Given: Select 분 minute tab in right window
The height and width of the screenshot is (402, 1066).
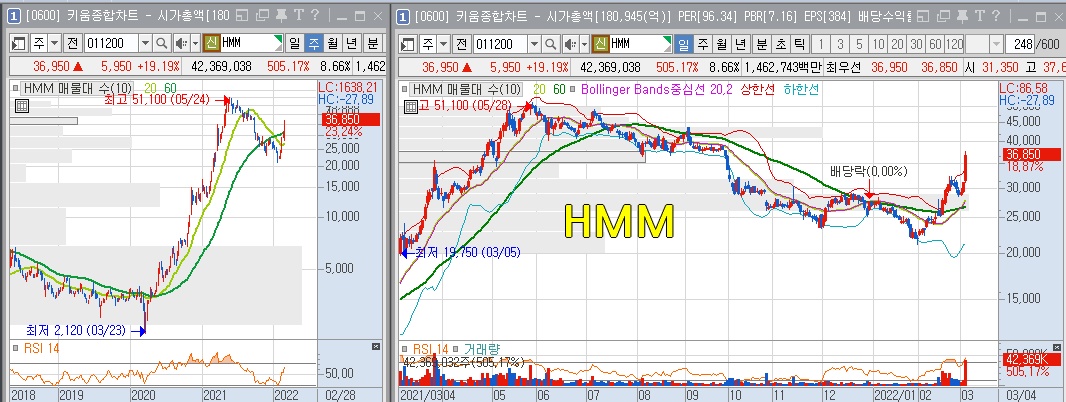Looking at the screenshot, I should coord(761,44).
